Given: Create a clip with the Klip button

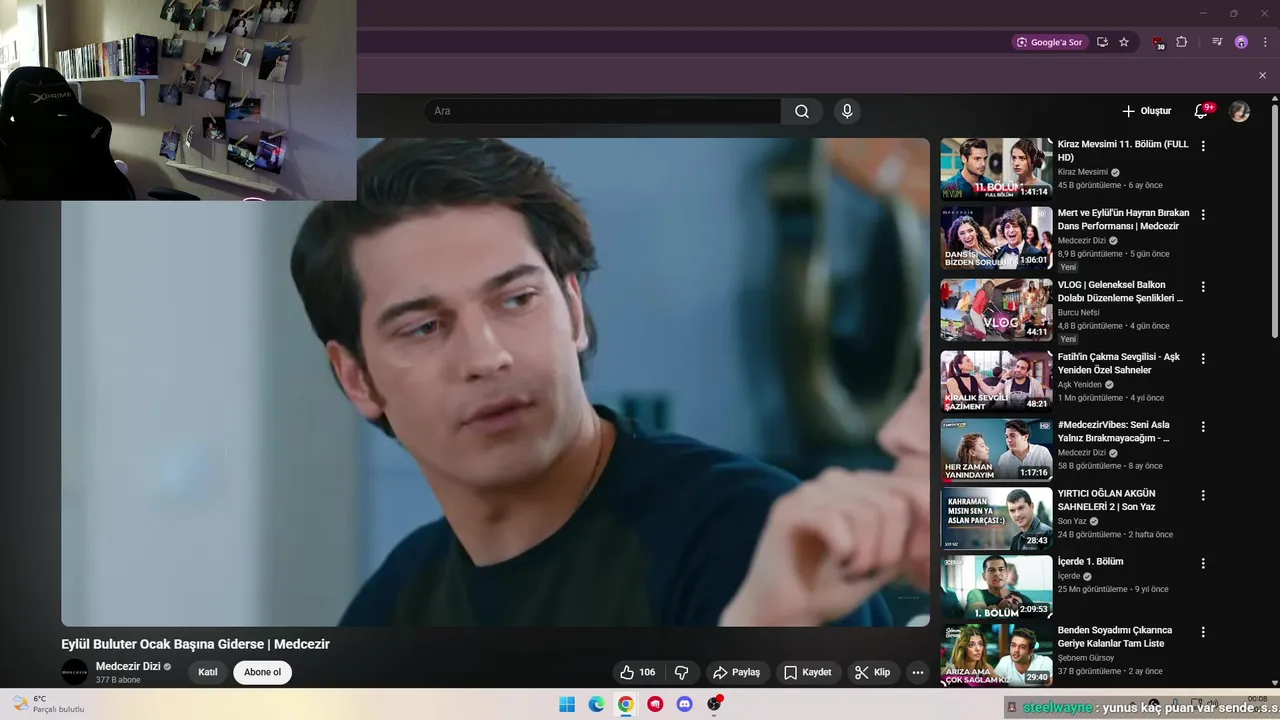Looking at the screenshot, I should point(872,672).
